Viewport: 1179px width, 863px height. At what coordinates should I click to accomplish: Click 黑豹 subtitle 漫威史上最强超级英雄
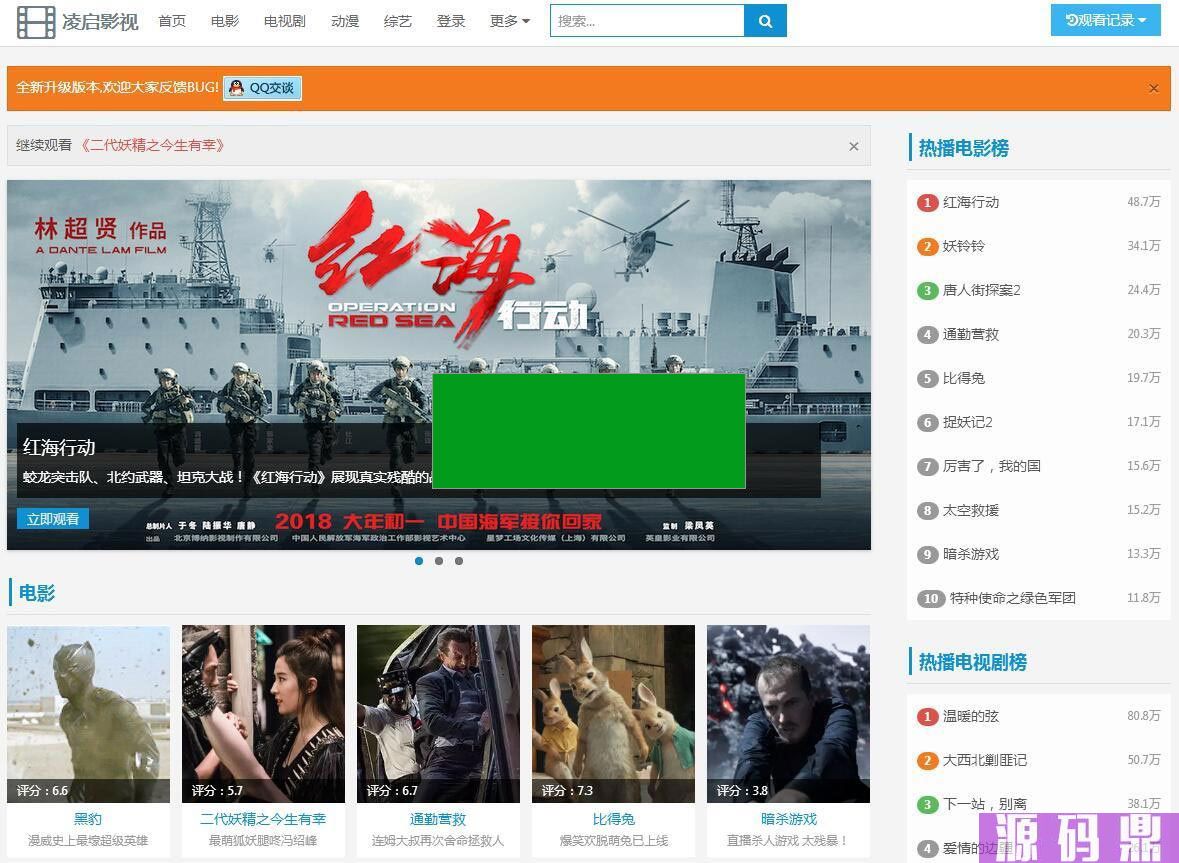coord(88,840)
